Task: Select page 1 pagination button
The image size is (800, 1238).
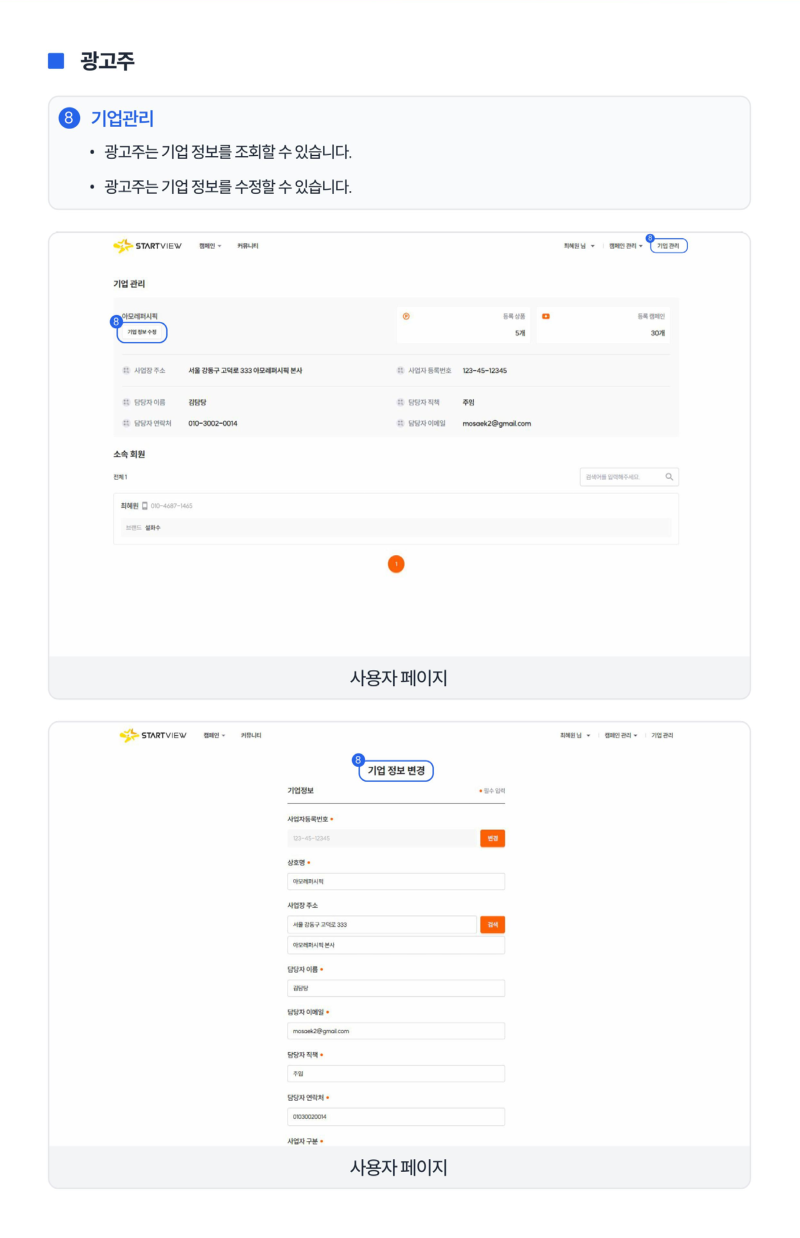Action: [x=396, y=564]
